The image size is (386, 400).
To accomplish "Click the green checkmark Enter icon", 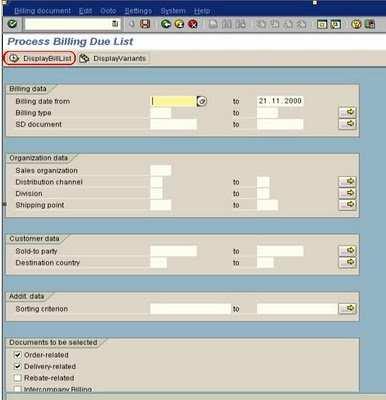I will point(12,24).
